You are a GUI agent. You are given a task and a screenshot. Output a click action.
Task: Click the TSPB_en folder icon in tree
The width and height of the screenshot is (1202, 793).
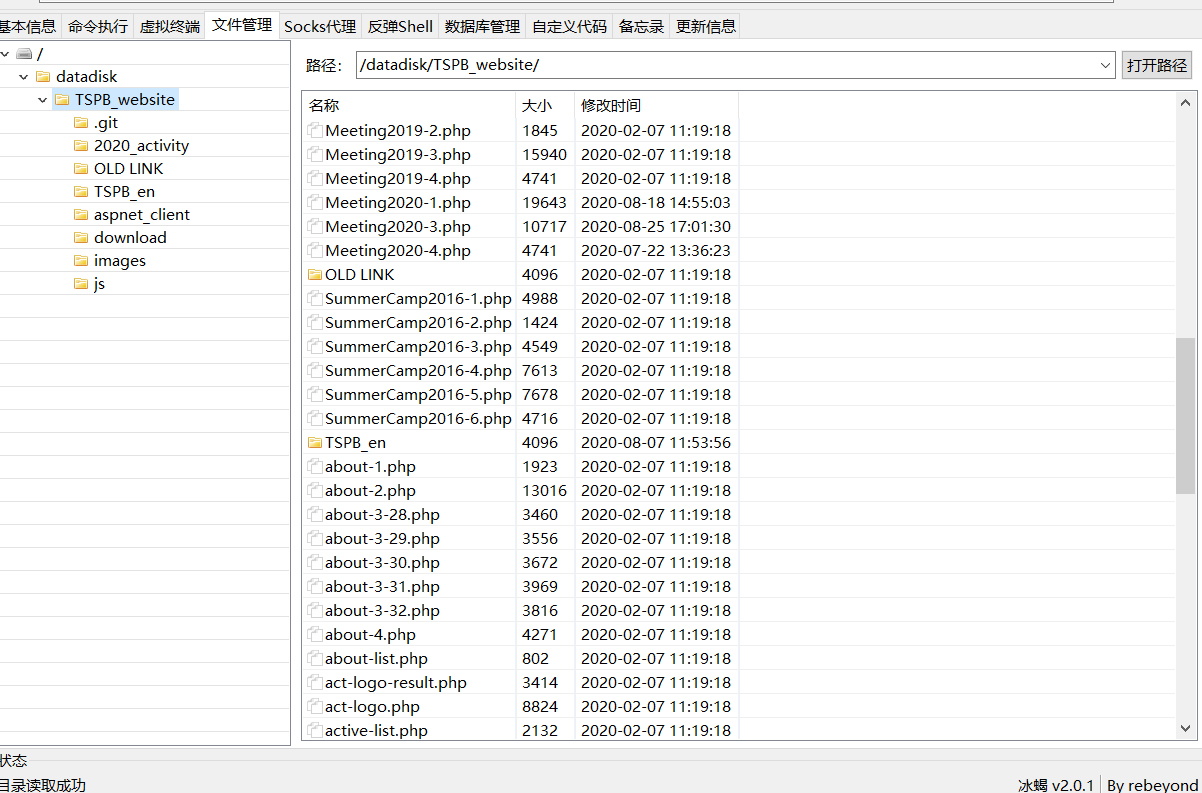[81, 192]
